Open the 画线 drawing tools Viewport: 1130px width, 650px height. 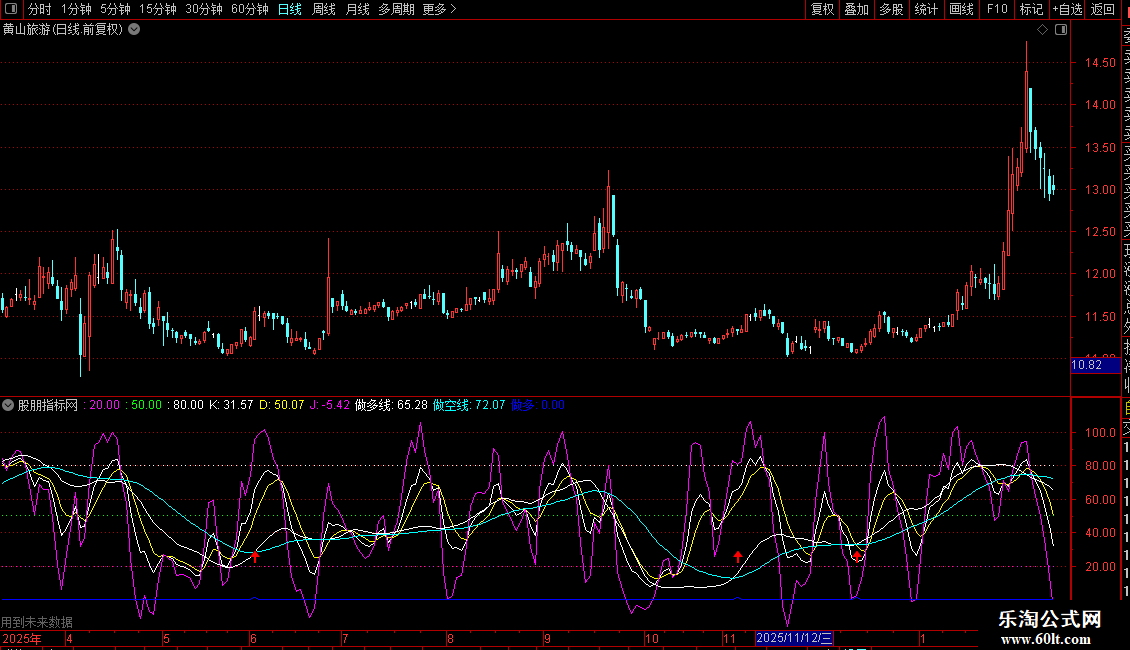coord(961,9)
